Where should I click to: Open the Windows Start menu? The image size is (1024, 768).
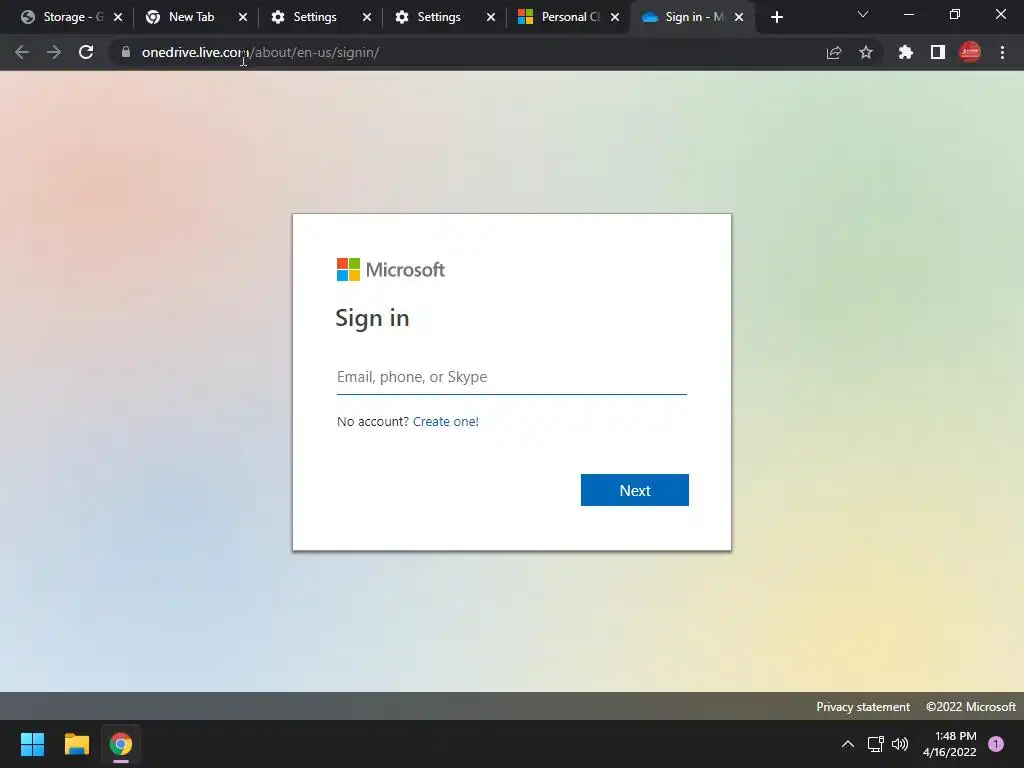coord(32,744)
